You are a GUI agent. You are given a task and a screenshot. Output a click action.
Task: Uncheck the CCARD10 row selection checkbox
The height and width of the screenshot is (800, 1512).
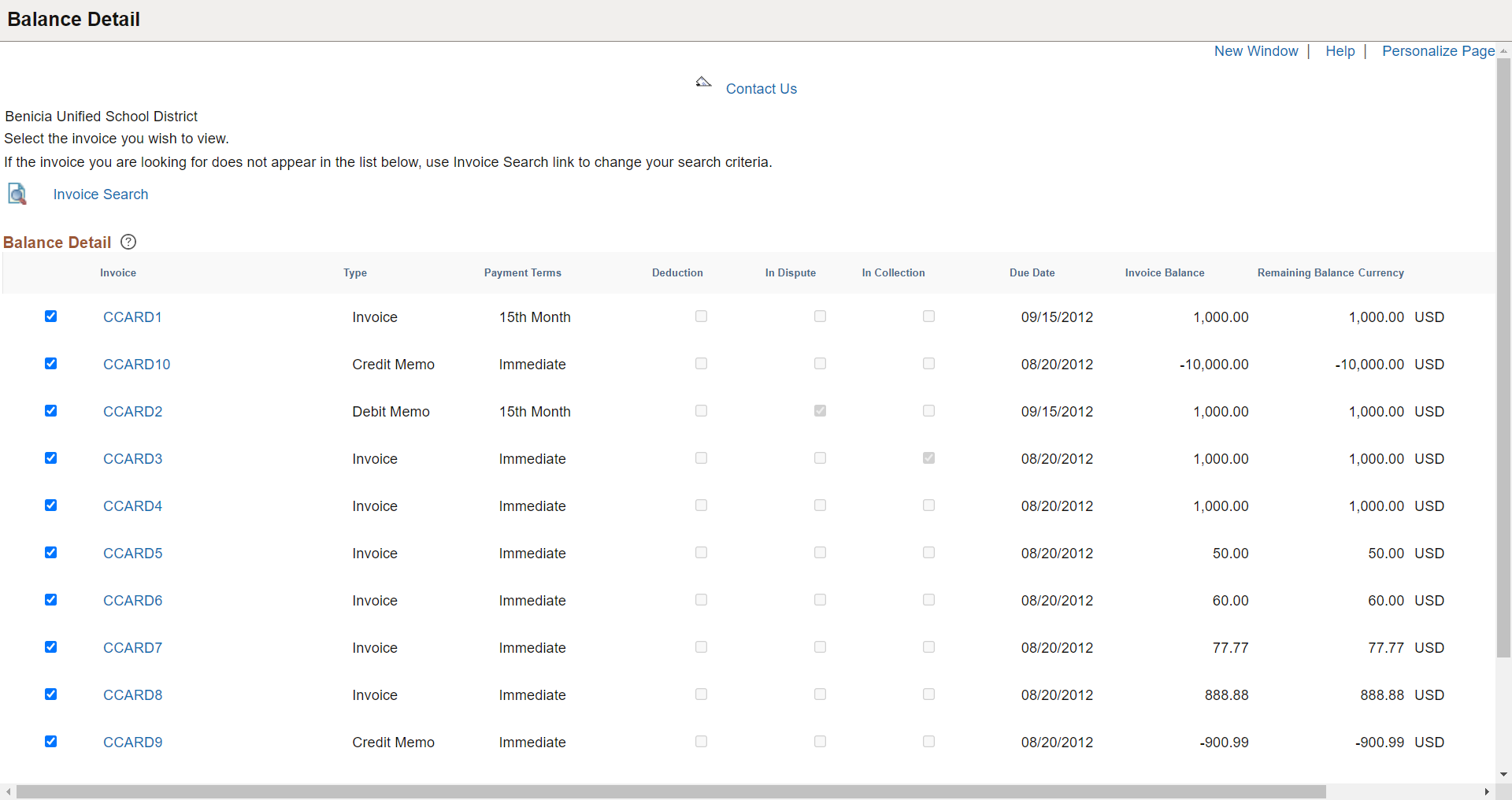[x=51, y=364]
